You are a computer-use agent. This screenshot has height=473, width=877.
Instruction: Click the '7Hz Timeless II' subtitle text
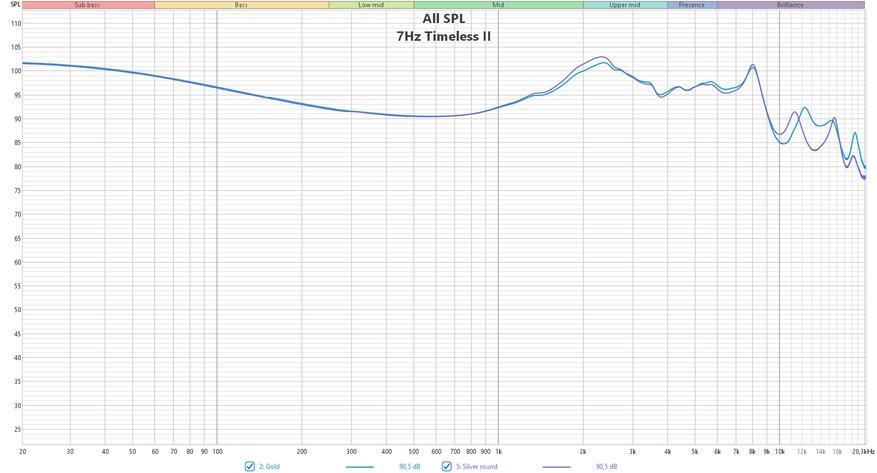pyautogui.click(x=444, y=36)
